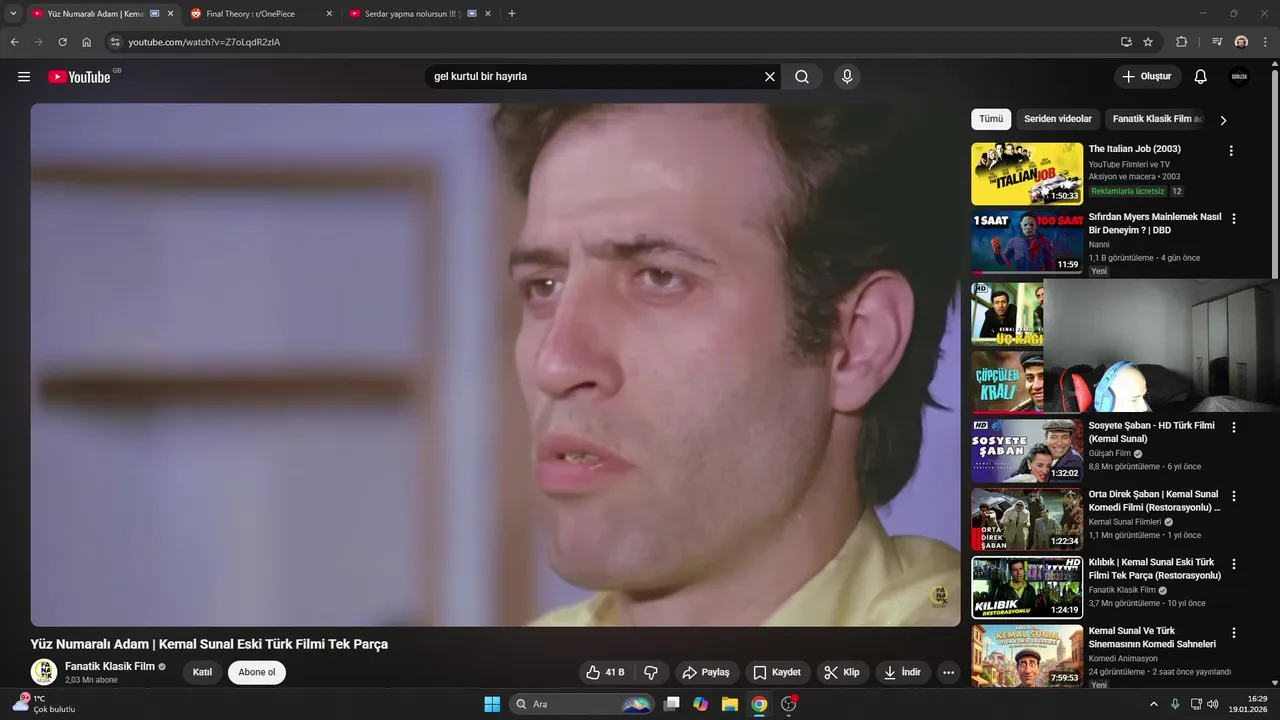Open Windows Start menu
This screenshot has width=1280, height=720.
pos(492,704)
